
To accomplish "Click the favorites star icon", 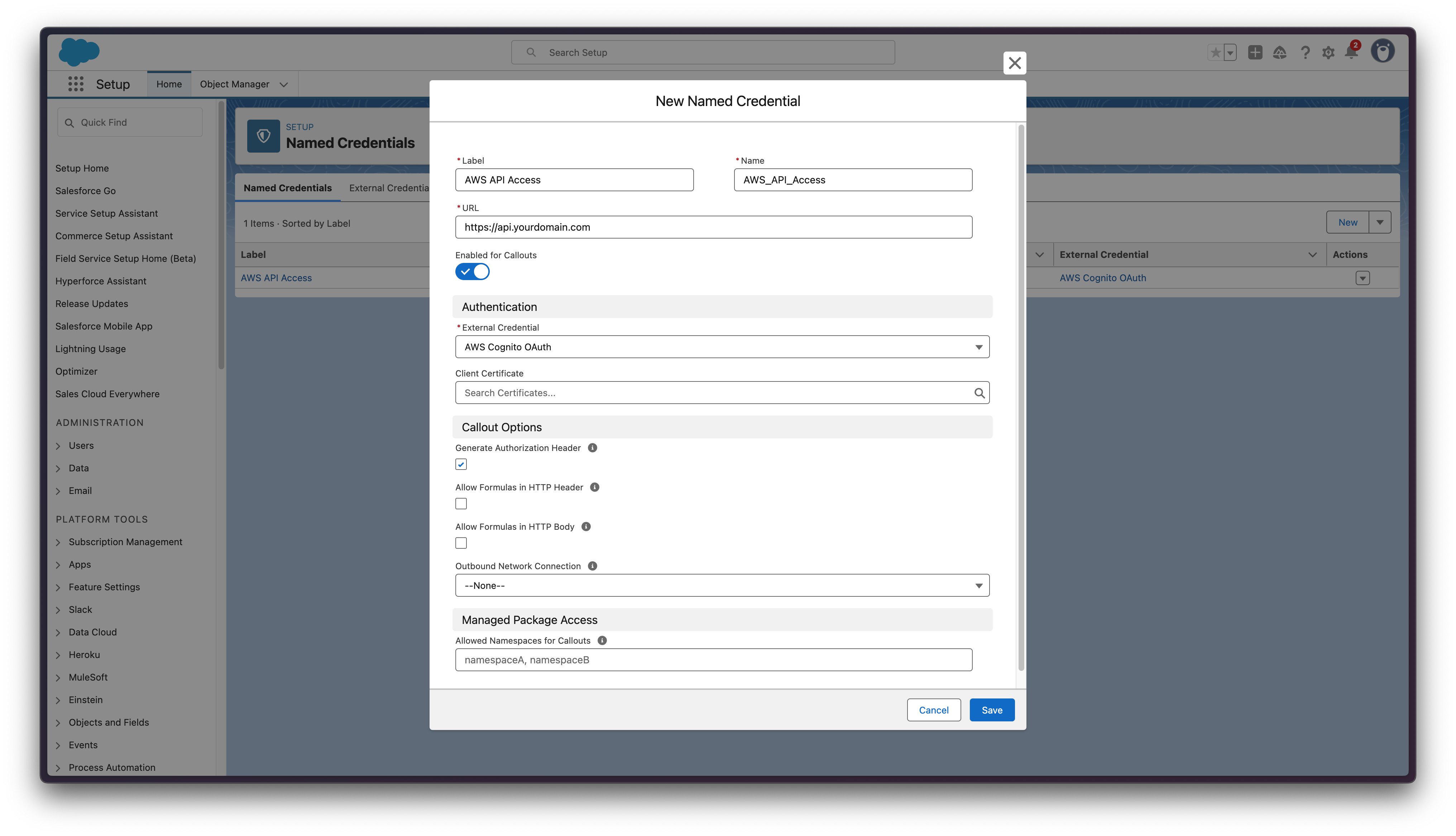I will click(1215, 52).
